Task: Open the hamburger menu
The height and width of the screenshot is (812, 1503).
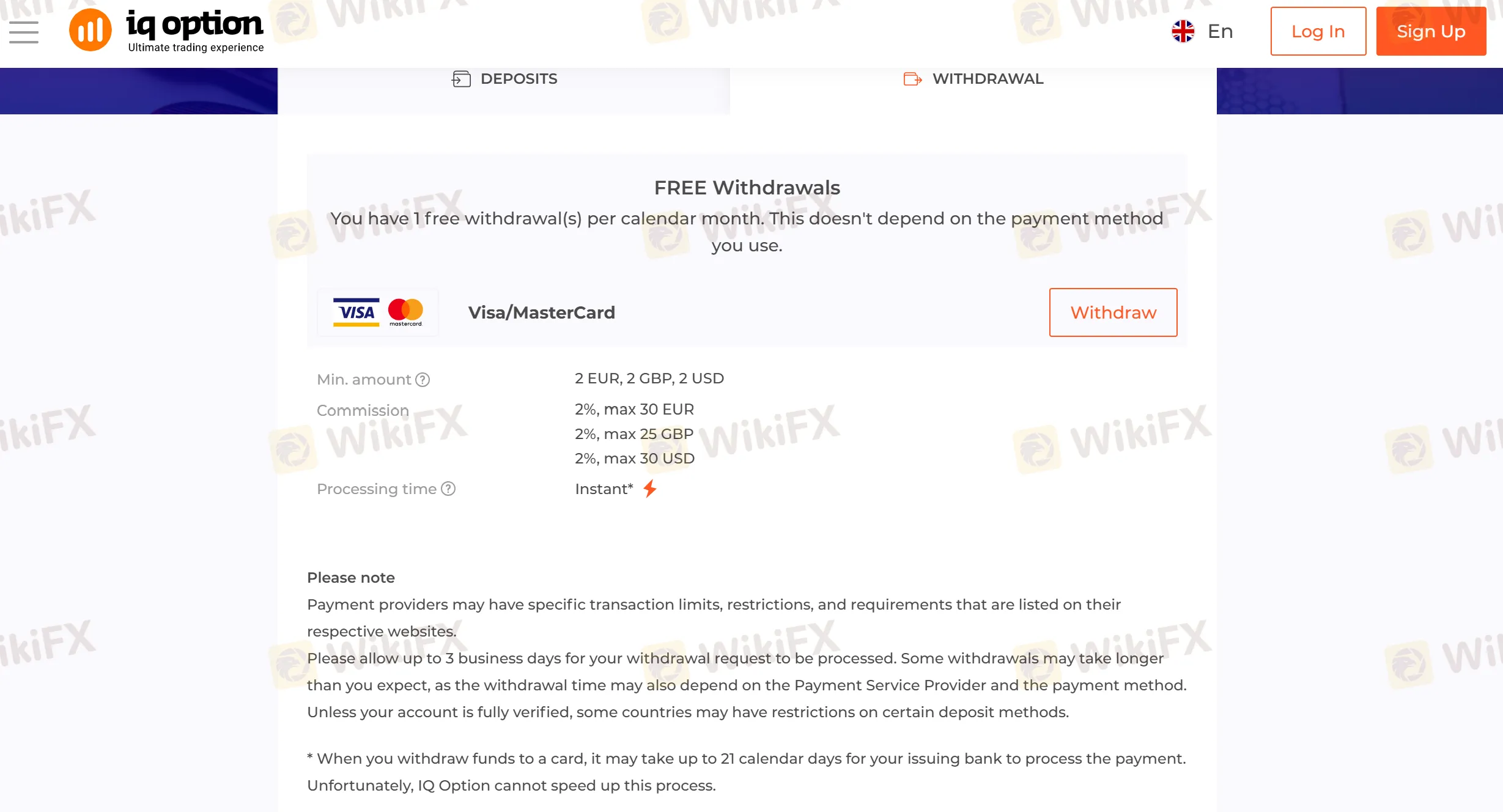Action: [x=24, y=32]
